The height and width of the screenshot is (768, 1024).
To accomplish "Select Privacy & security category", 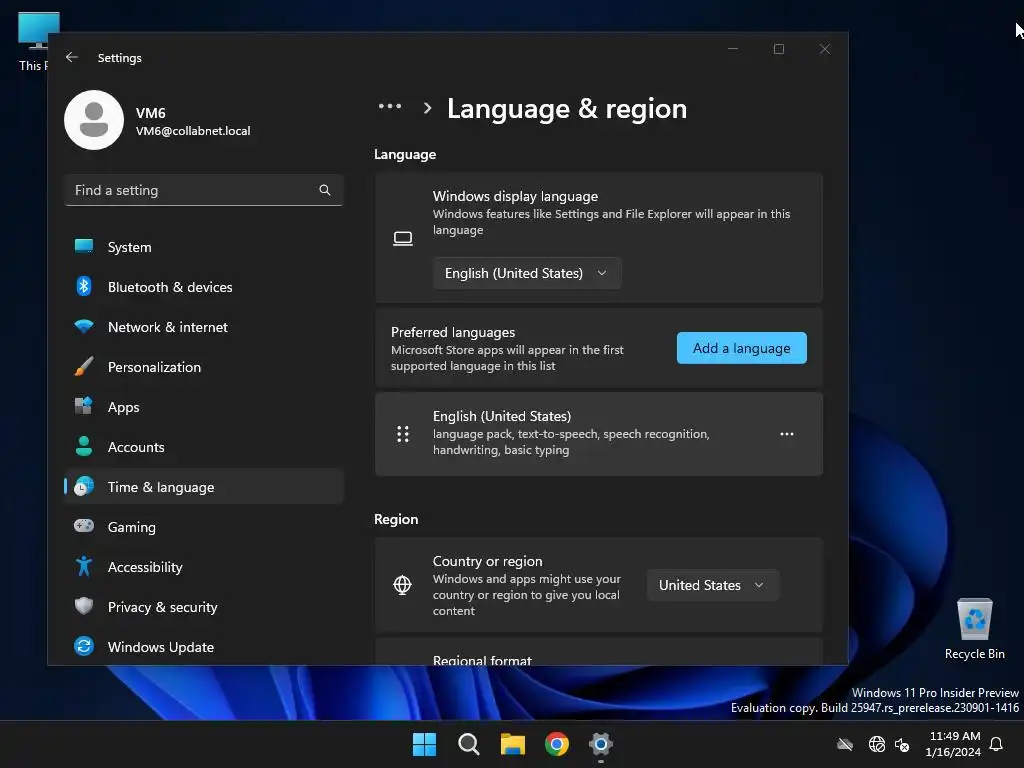I will (204, 606).
